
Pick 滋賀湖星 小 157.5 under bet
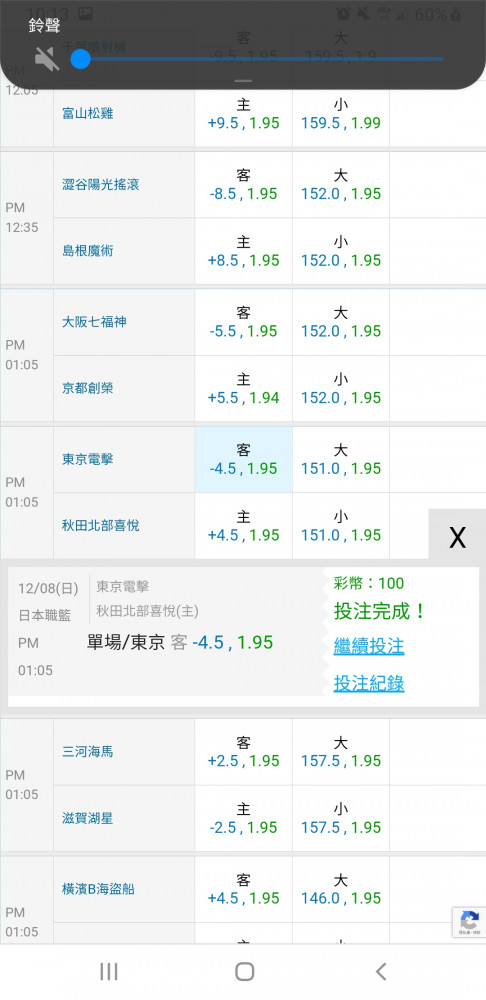point(341,818)
